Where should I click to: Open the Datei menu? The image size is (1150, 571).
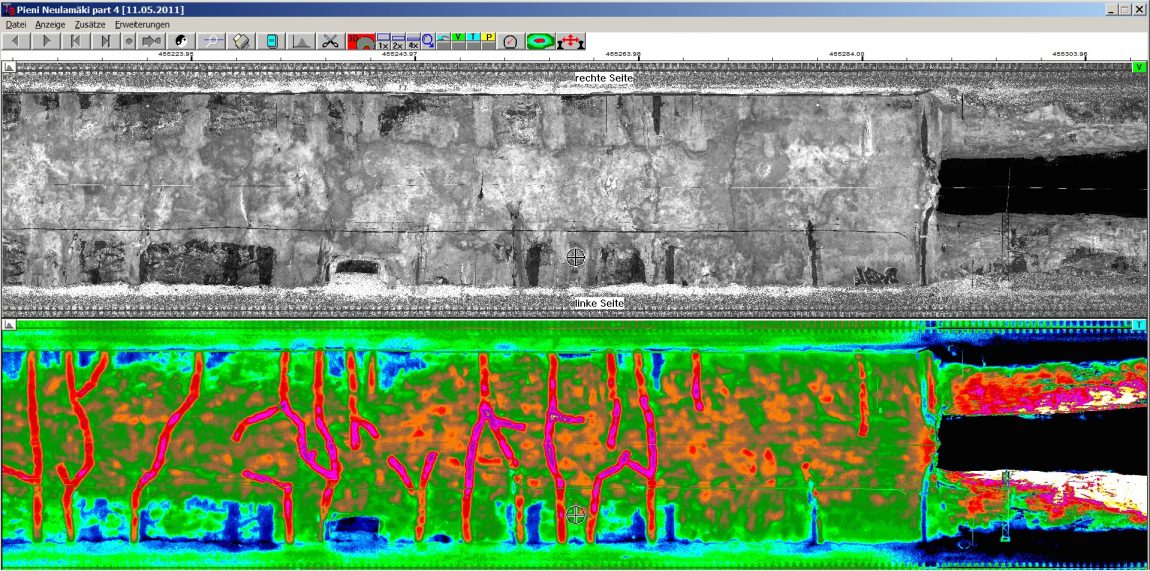click(16, 24)
